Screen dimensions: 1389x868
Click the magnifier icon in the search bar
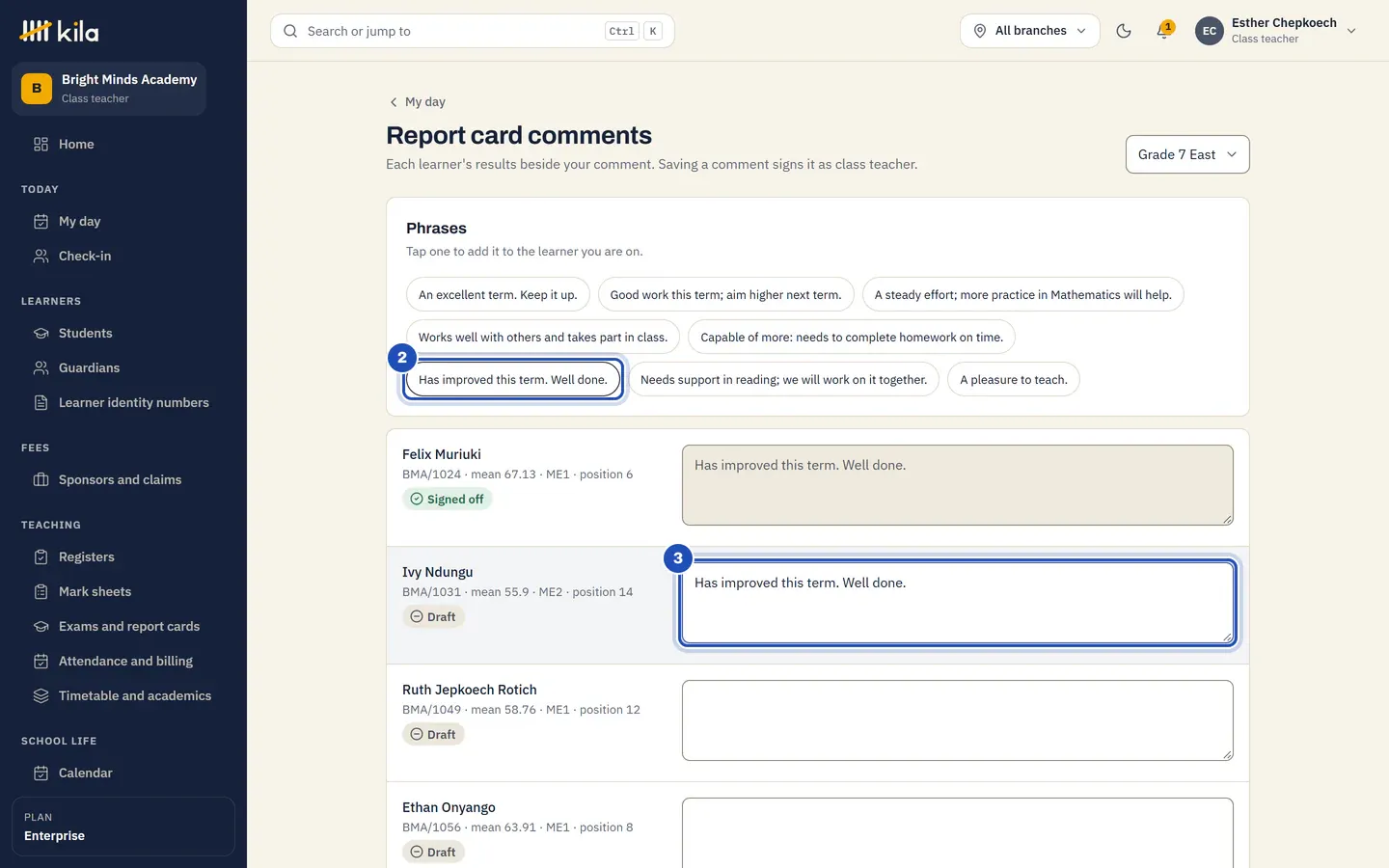pyautogui.click(x=290, y=31)
